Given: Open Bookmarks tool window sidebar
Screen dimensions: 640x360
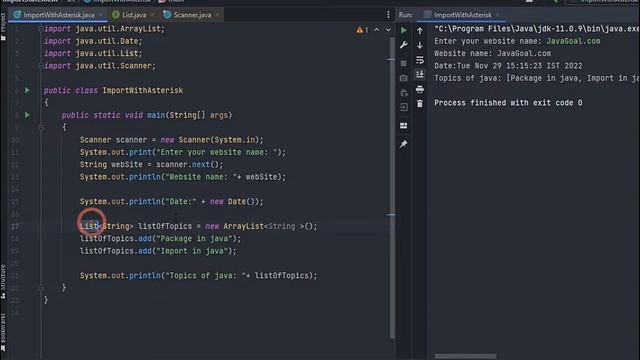Looking at the screenshot, I should click(x=3, y=332).
